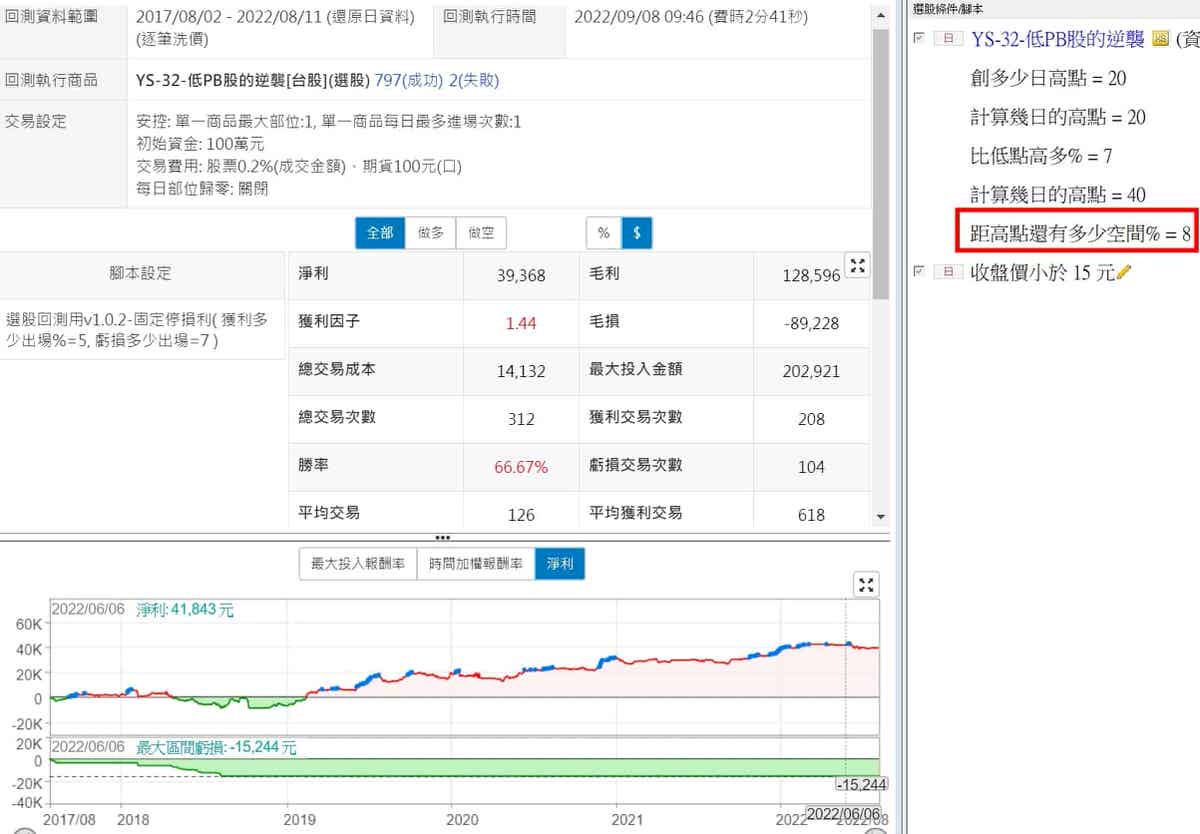Click the script icon beside YS-32-低PB股的逆襲
This screenshot has height=834, width=1200.
(x=1160, y=39)
